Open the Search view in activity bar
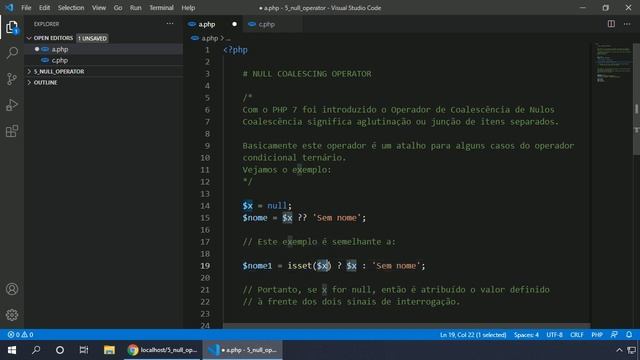640x360 pixels. (12, 53)
